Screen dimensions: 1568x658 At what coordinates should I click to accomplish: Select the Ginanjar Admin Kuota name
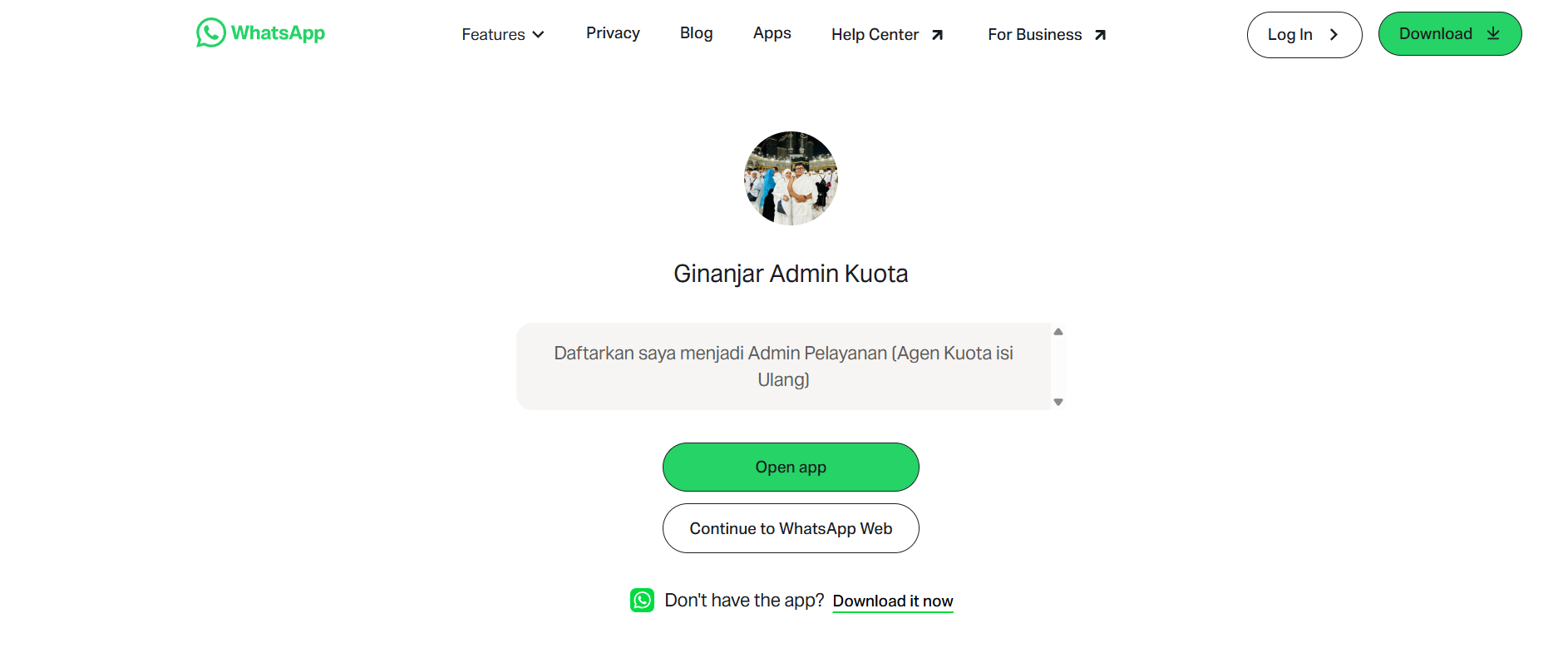[x=791, y=274]
